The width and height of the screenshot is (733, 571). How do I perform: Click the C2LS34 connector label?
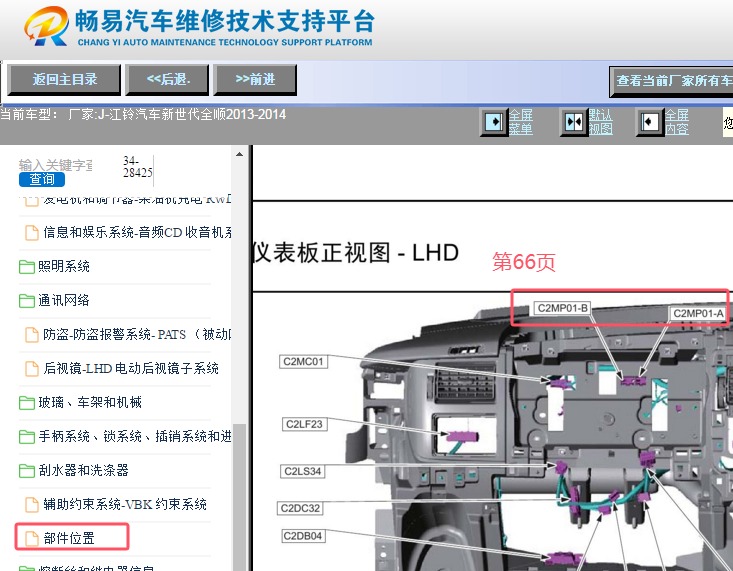(302, 471)
